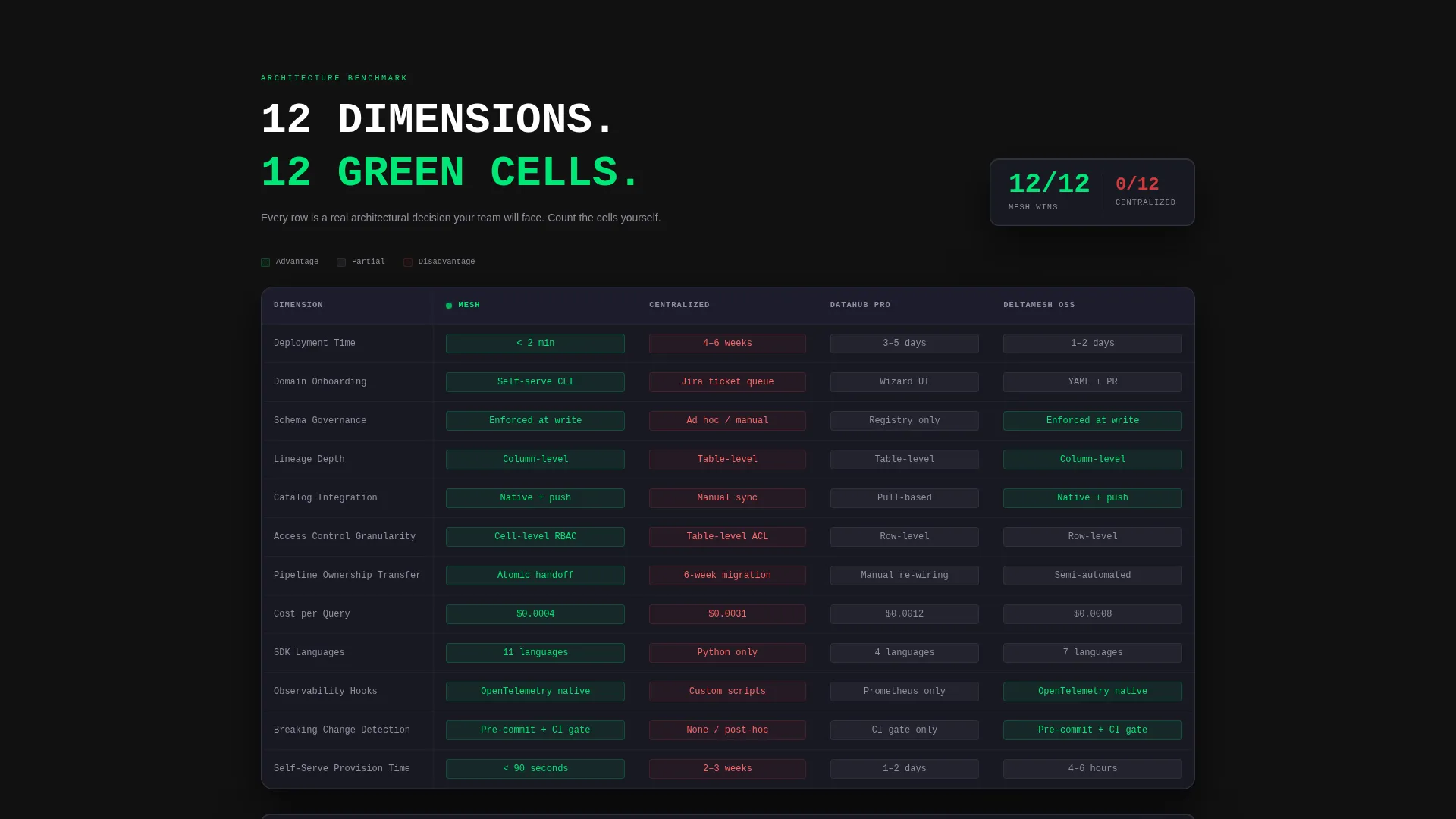Viewport: 1456px width, 819px height.
Task: Click the green Advantage legend swatch
Action: coord(265,262)
